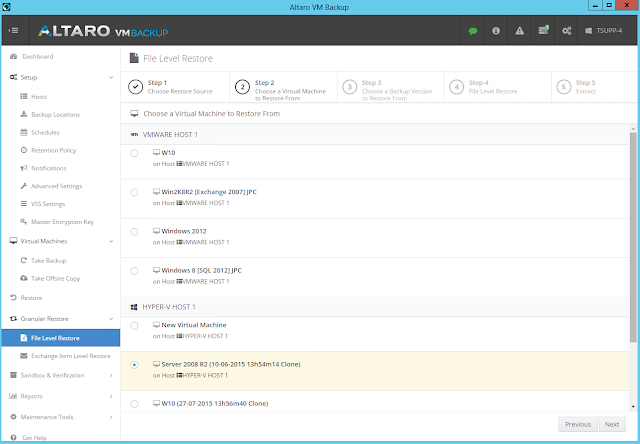The width and height of the screenshot is (640, 444).
Task: Open the Dashboard link
Action: pyautogui.click(x=38, y=56)
